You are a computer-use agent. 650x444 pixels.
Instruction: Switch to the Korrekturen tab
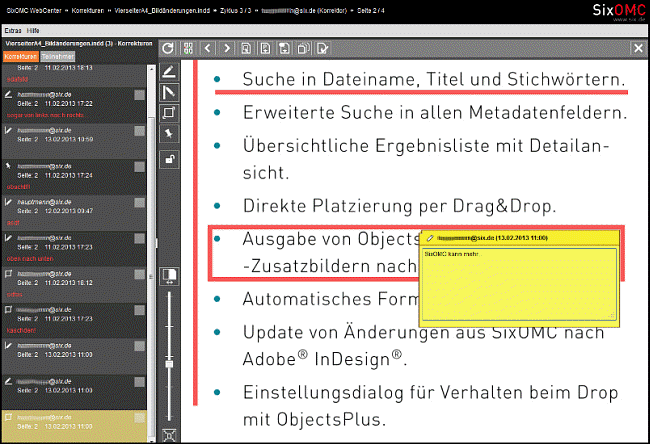coord(21,56)
